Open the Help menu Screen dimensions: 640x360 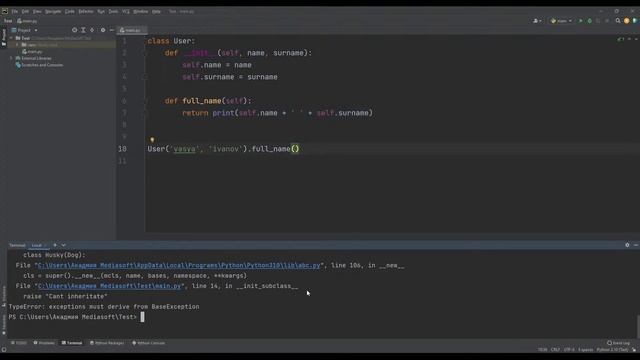click(x=156, y=11)
